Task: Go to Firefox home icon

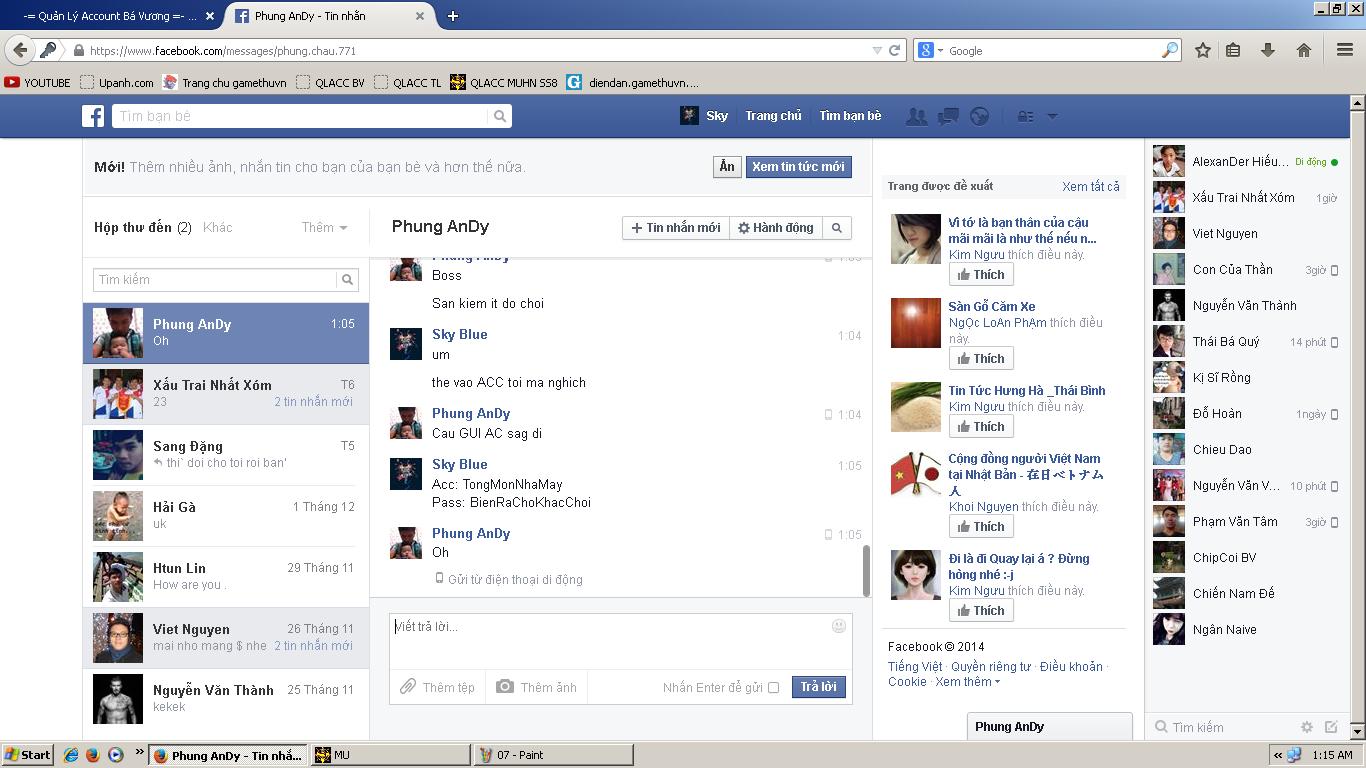Action: 1304,50
